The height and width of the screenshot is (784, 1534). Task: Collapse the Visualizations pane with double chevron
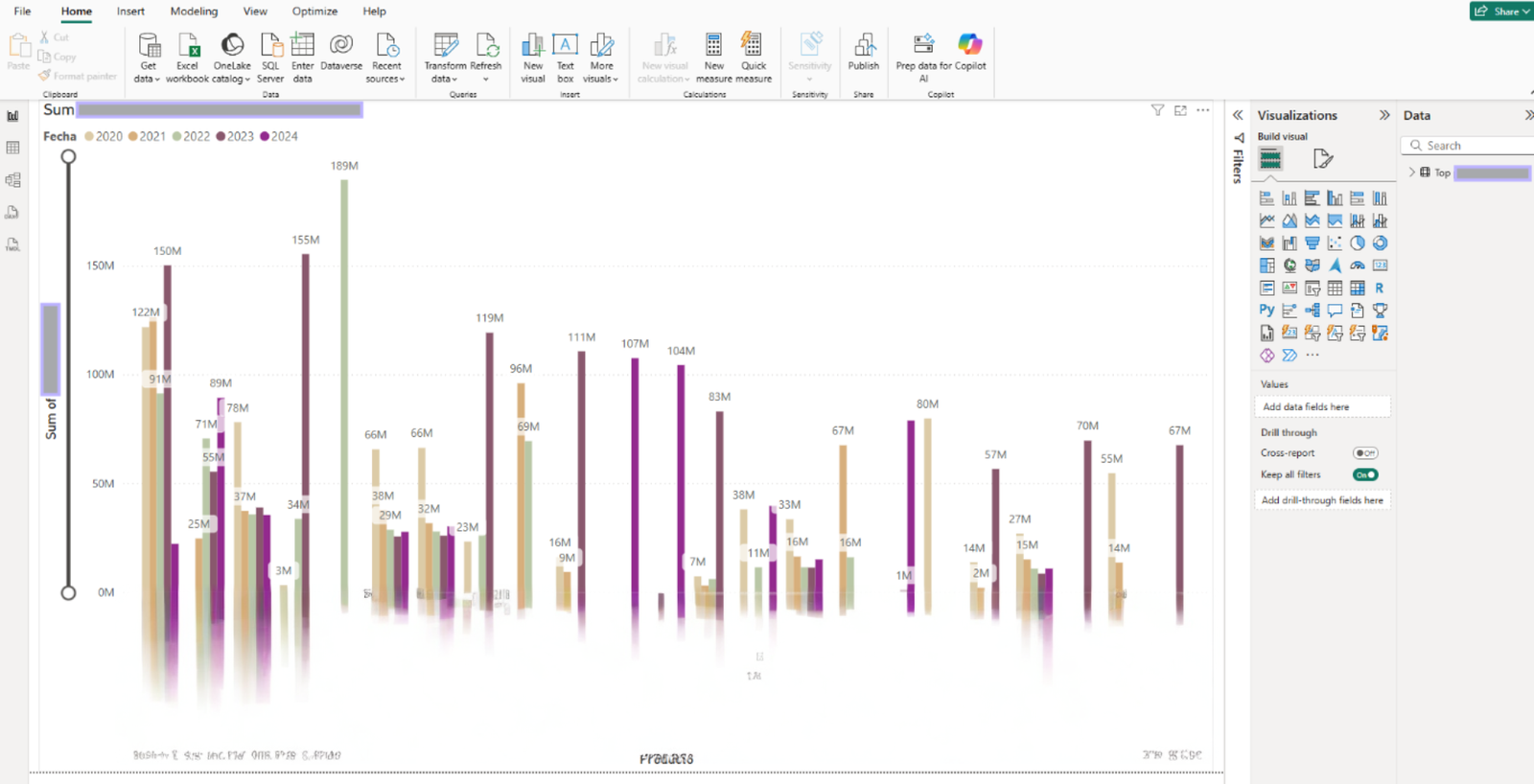pos(1384,115)
